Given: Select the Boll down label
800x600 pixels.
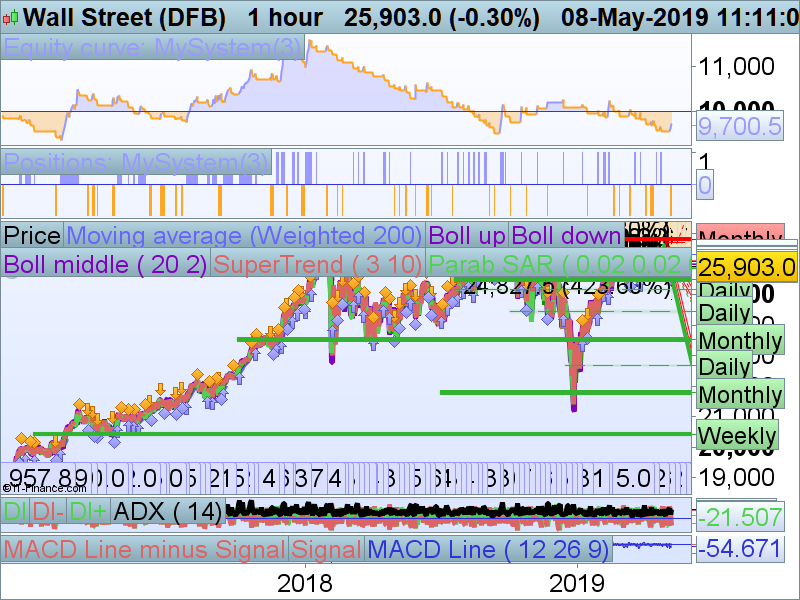Looking at the screenshot, I should pos(566,236).
